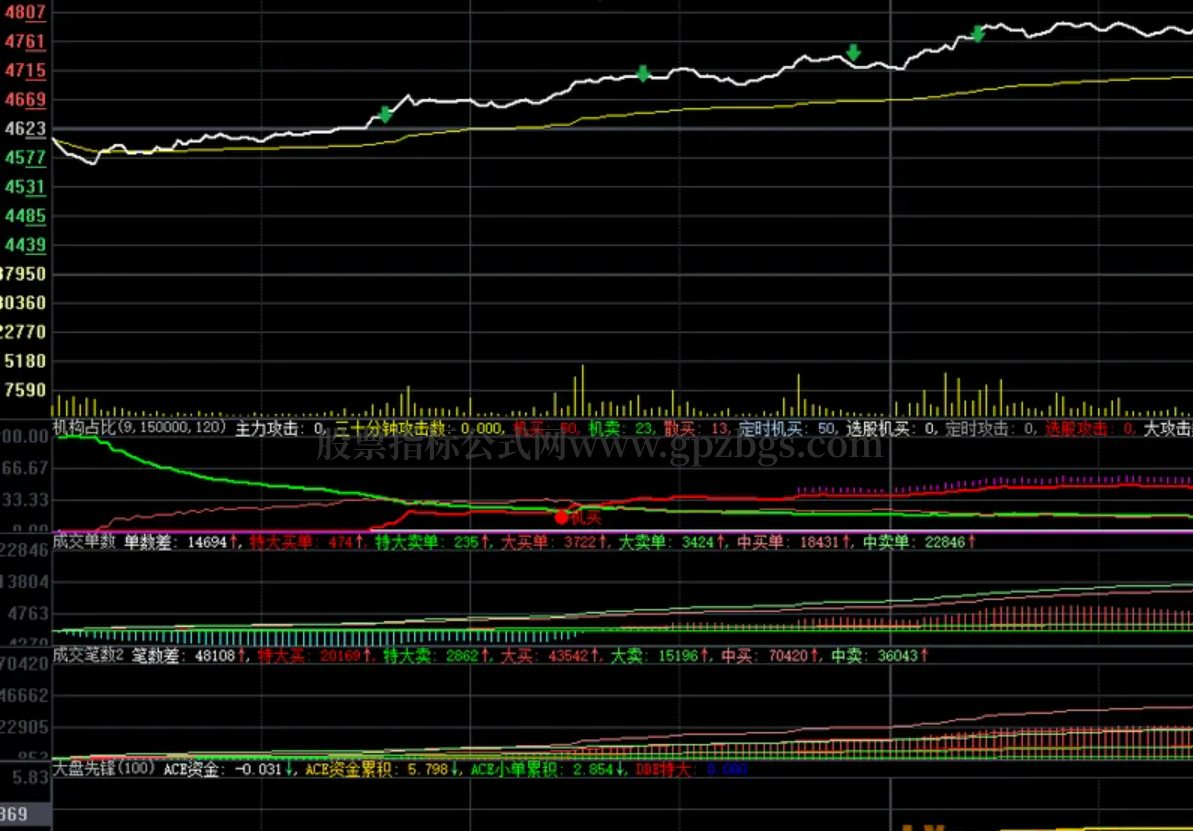The image size is (1193, 831).
Task: Click the 三十分钟攻击数 reading
Action: tap(418, 428)
